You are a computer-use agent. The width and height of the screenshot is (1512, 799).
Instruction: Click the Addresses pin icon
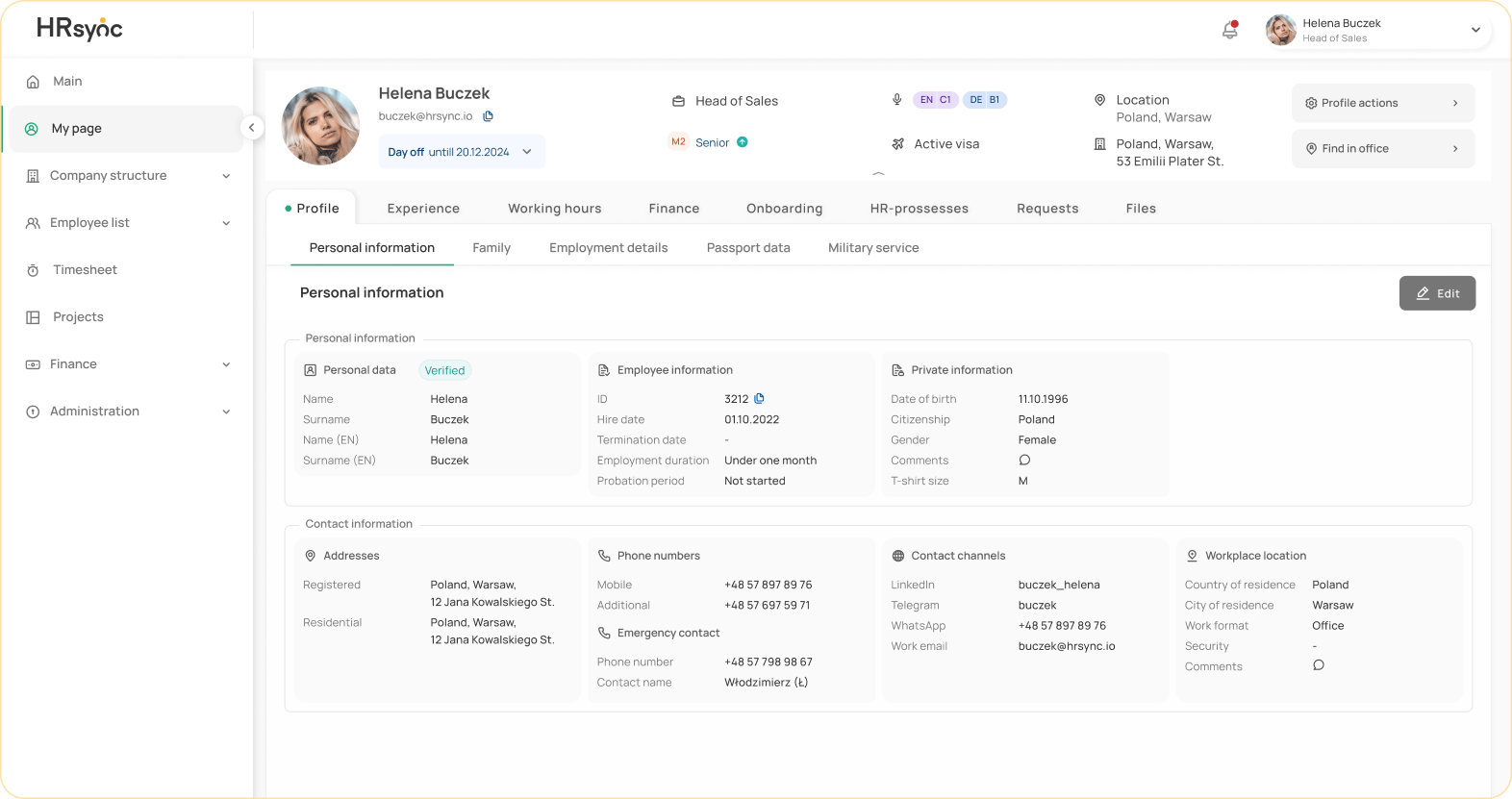[x=311, y=556]
